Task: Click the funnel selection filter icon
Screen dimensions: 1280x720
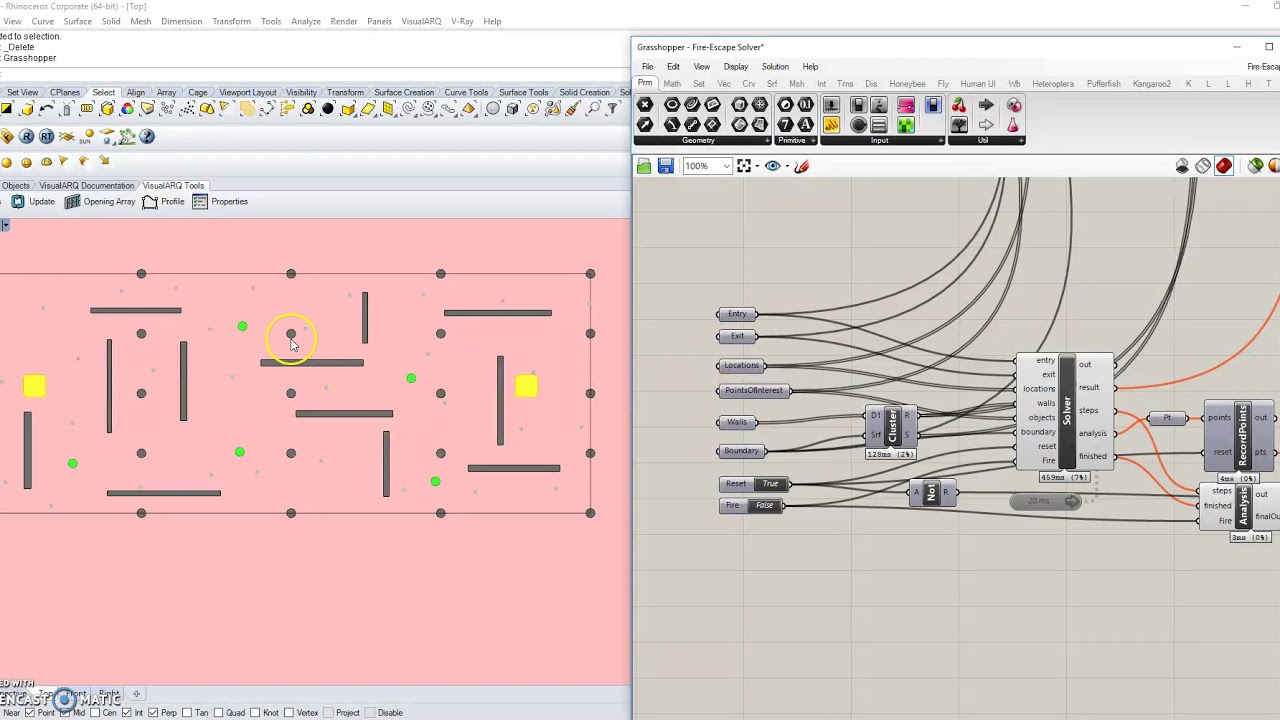Action: [x=614, y=109]
